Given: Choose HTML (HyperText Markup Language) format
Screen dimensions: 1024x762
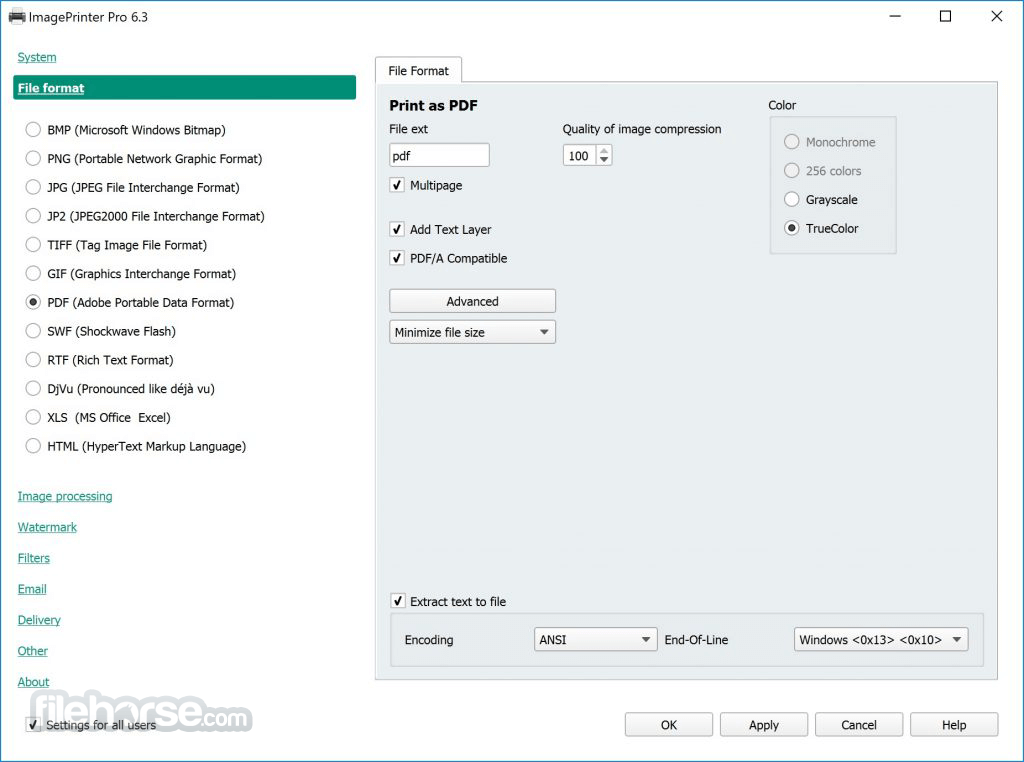Looking at the screenshot, I should (33, 446).
